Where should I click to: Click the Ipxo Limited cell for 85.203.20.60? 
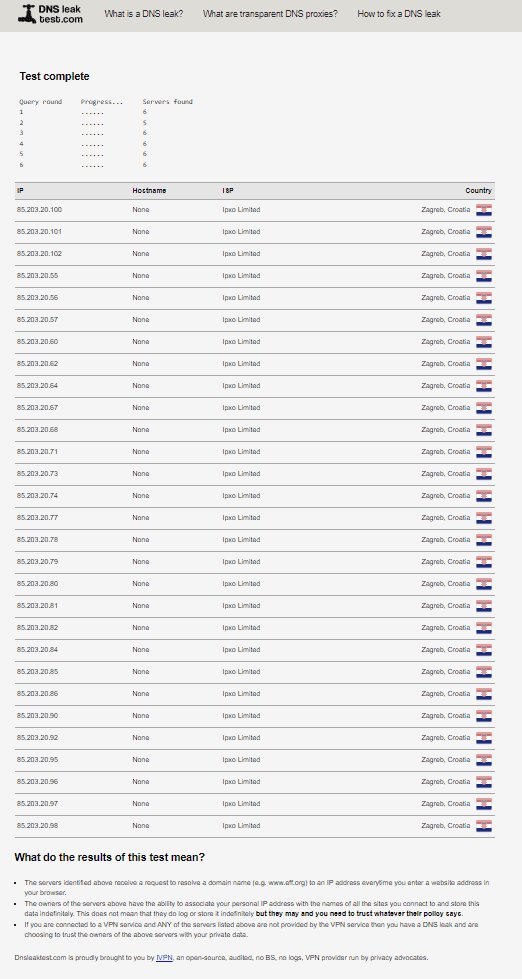pyautogui.click(x=241, y=342)
